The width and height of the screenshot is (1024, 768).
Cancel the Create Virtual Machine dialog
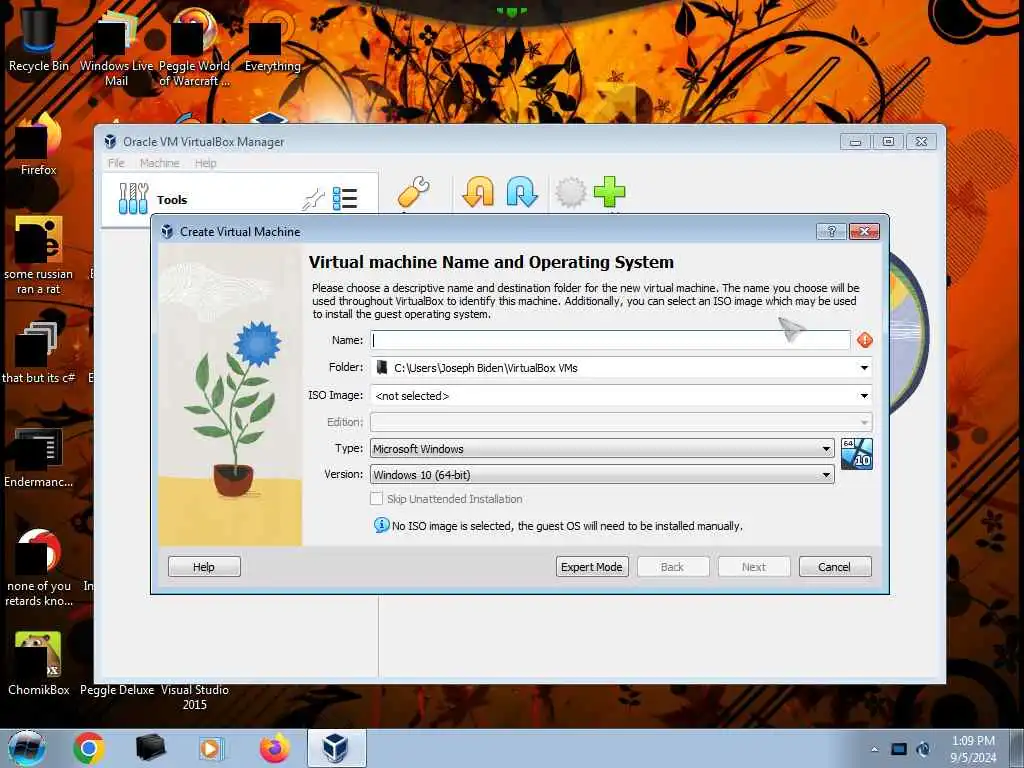pos(835,567)
